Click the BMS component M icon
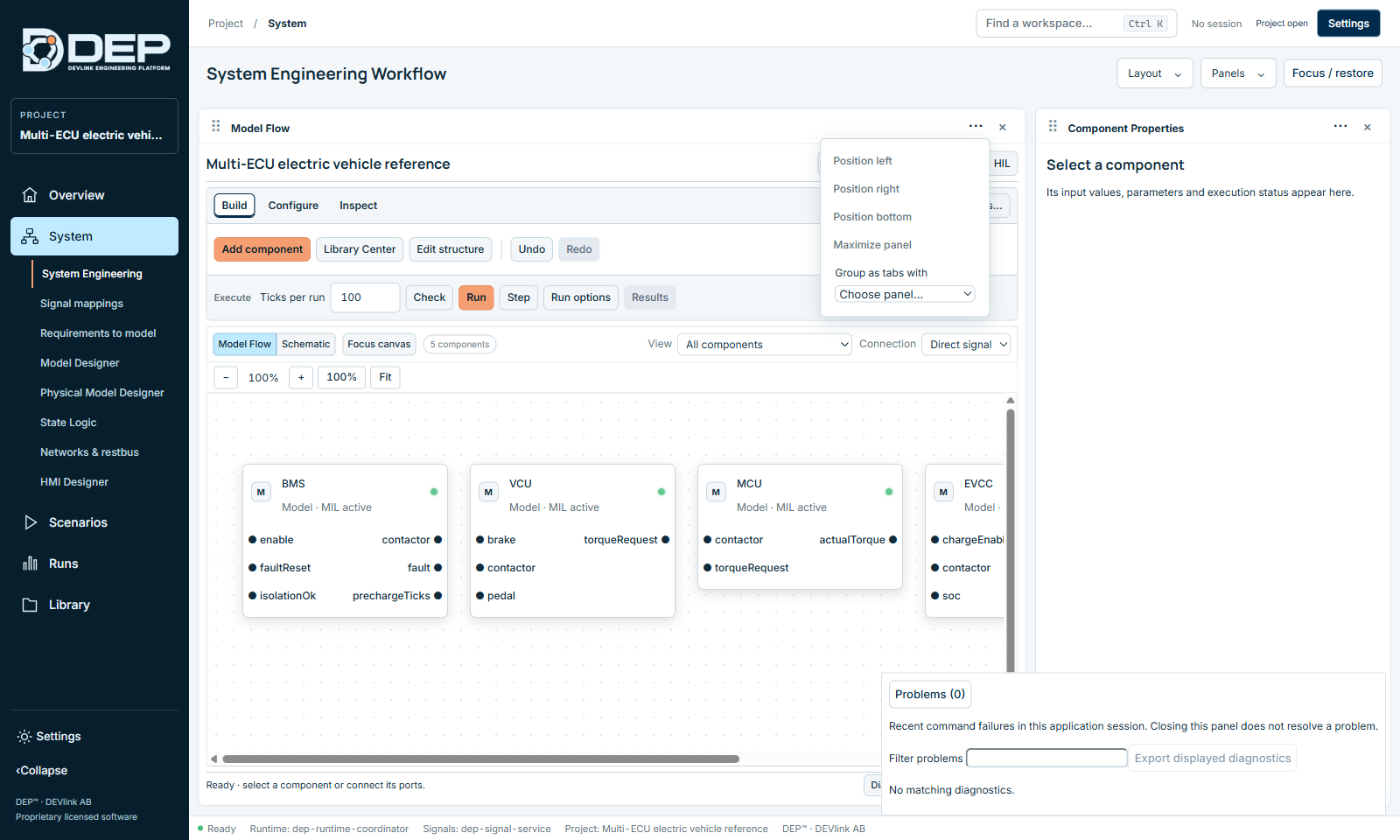This screenshot has width=1400, height=840. click(x=261, y=492)
